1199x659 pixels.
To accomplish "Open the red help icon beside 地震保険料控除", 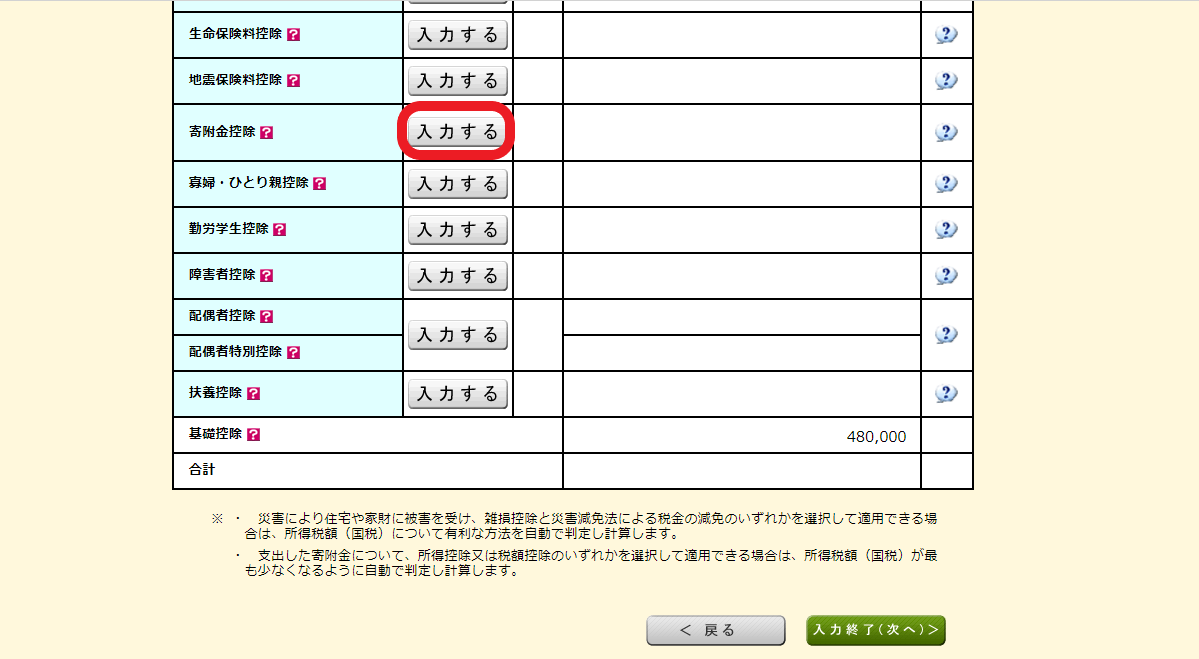I will click(294, 80).
